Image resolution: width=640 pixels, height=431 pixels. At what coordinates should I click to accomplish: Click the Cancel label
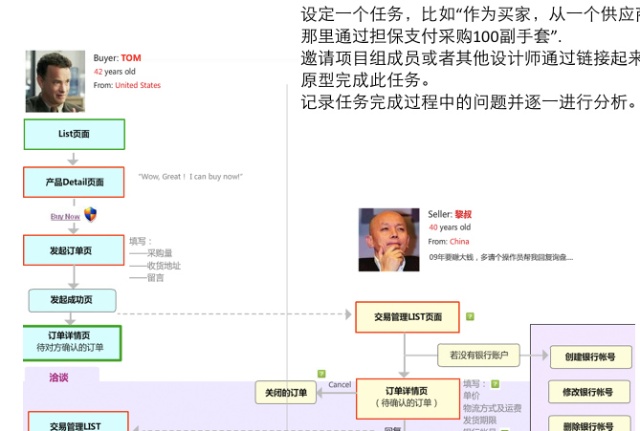click(340, 384)
